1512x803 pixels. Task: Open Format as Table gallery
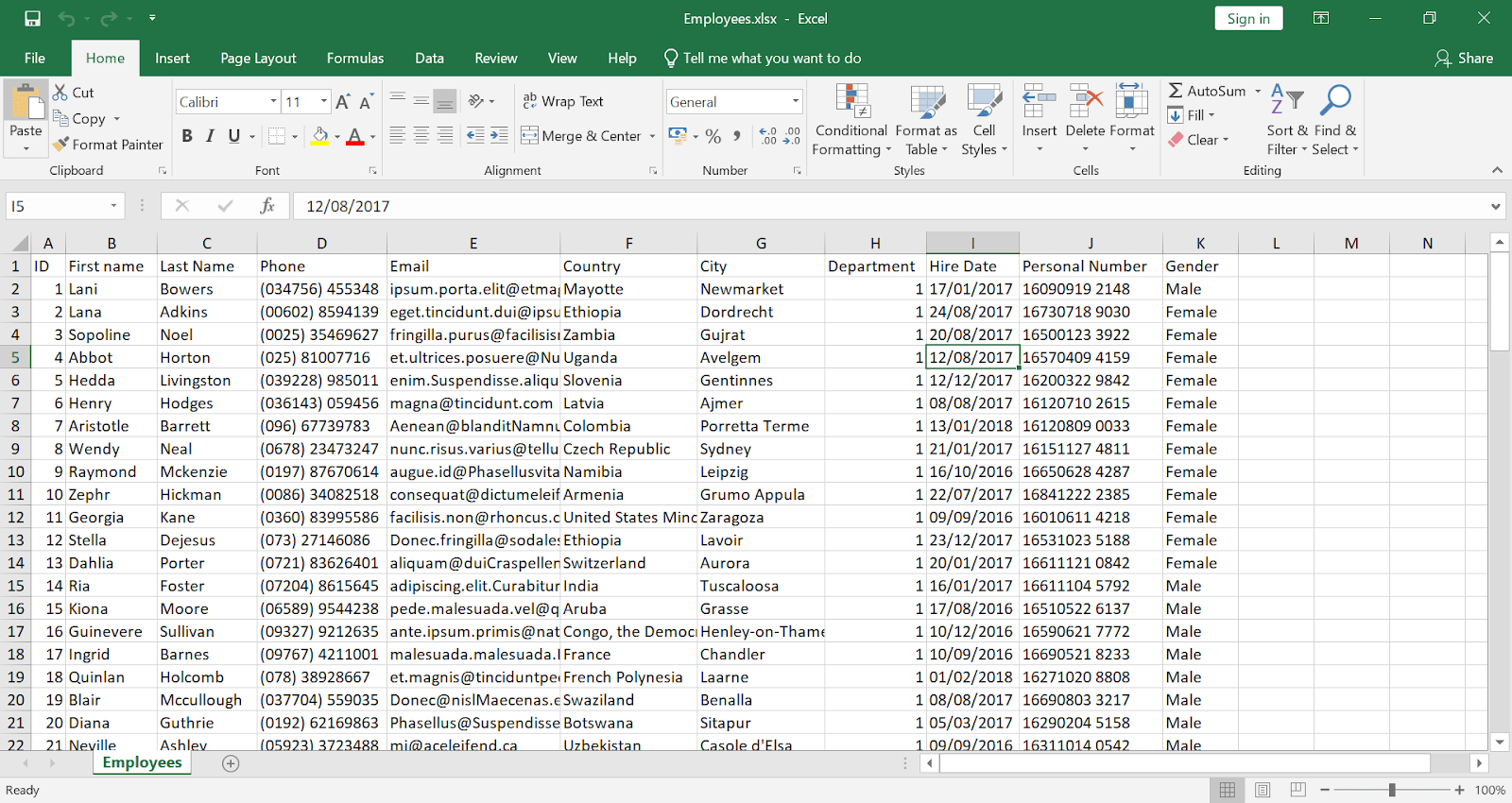pyautogui.click(x=926, y=120)
